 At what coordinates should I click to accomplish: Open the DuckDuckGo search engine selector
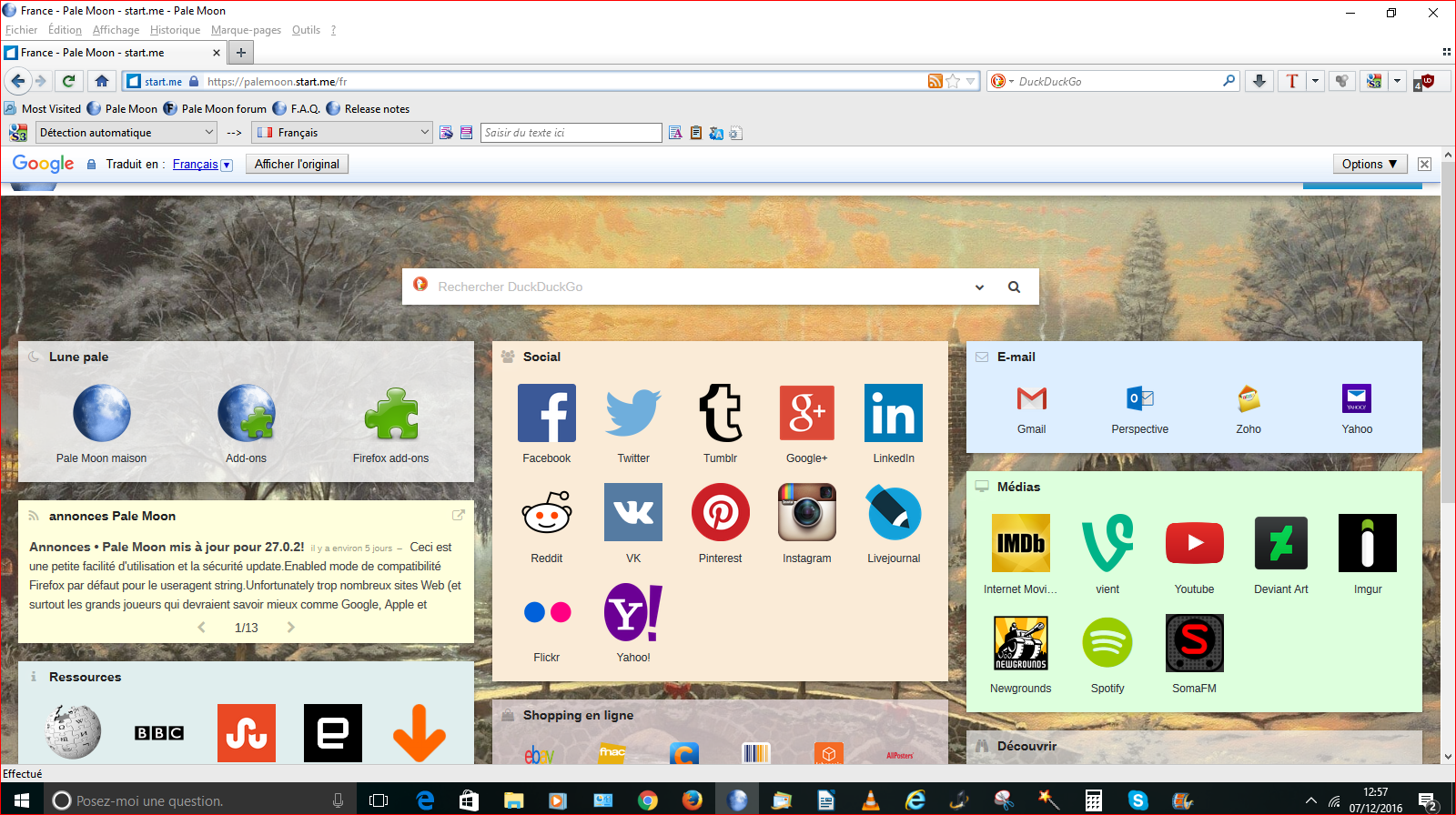[x=1002, y=81]
